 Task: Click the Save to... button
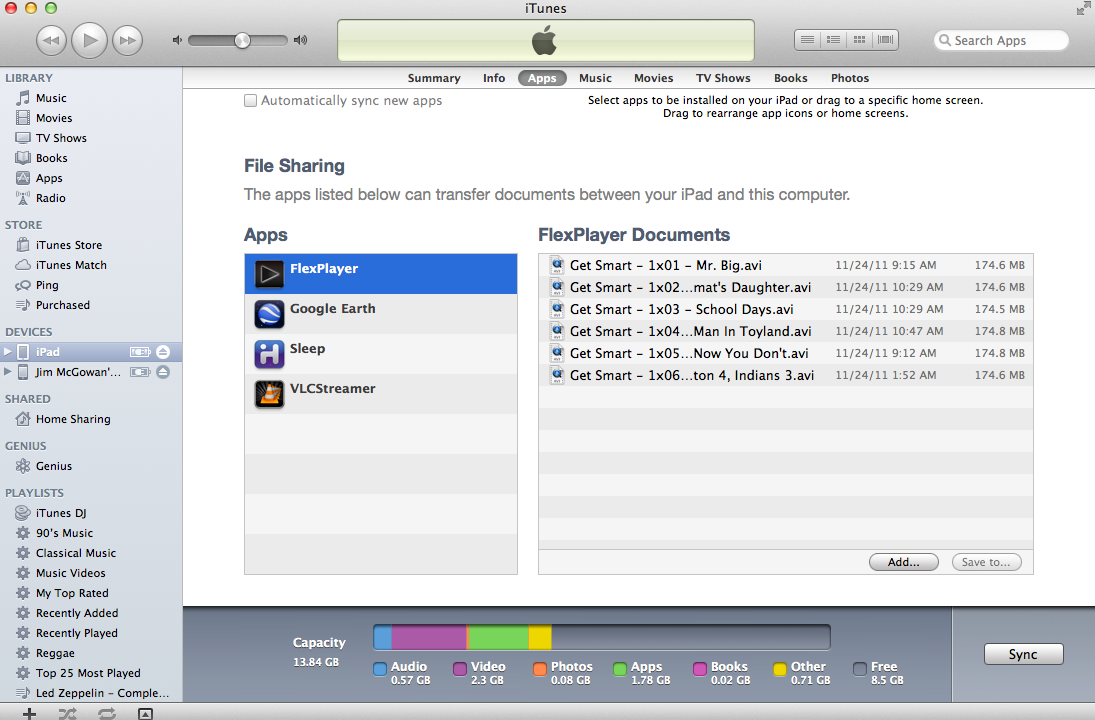(986, 562)
